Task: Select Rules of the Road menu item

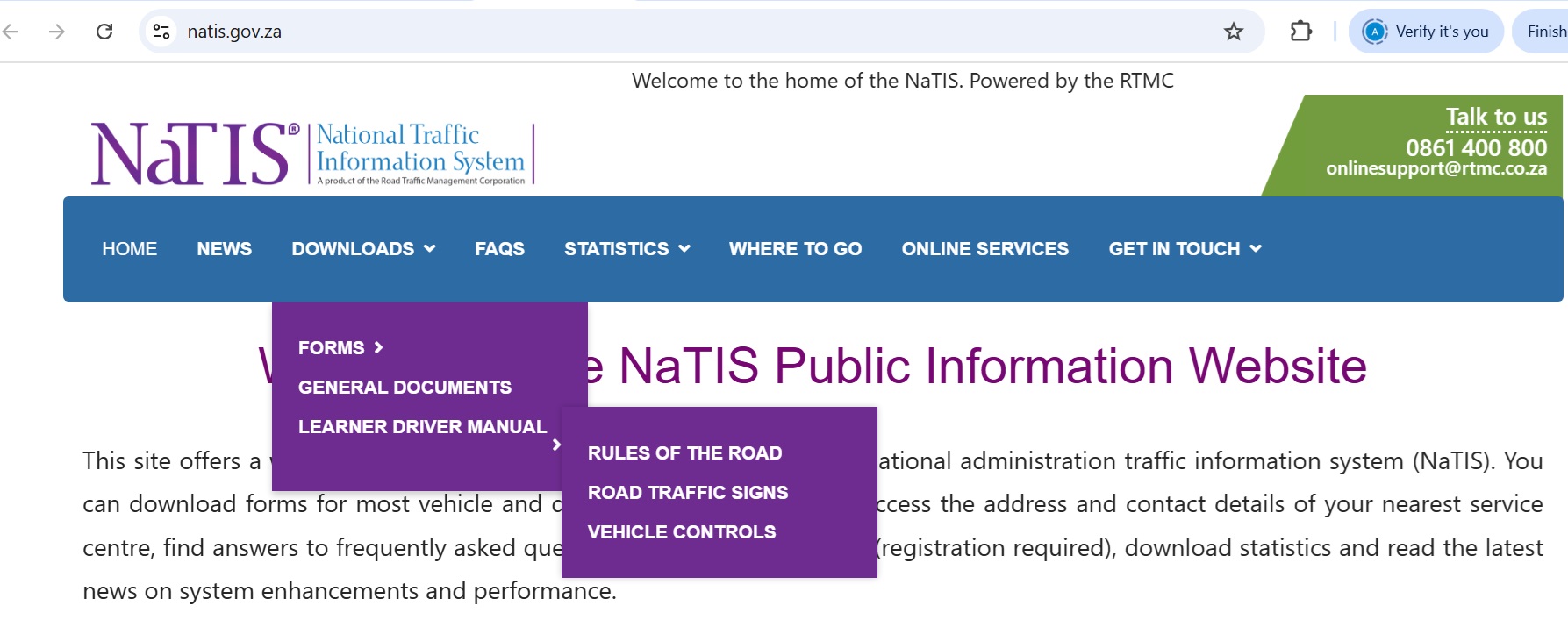Action: click(x=684, y=453)
